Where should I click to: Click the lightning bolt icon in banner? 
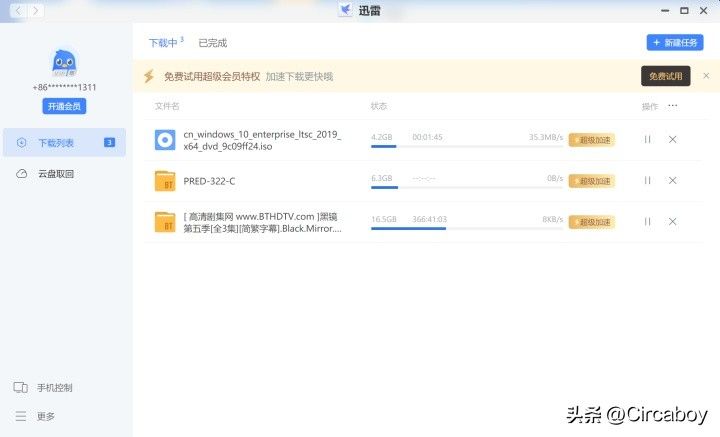(x=149, y=76)
